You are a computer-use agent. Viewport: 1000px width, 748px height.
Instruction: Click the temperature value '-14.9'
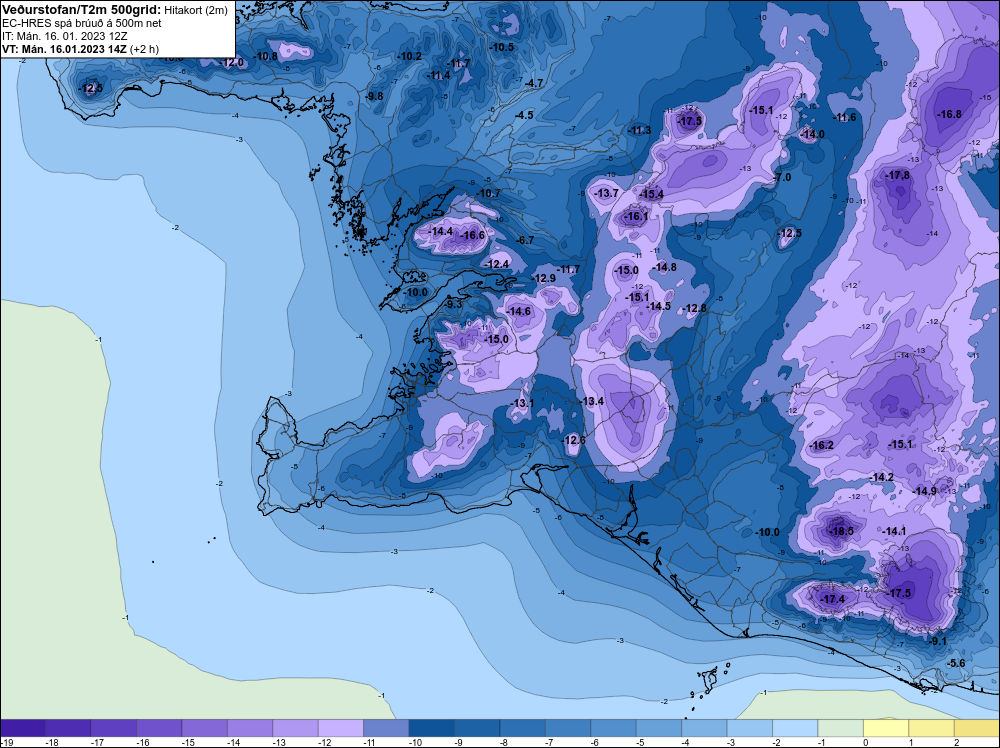(923, 491)
